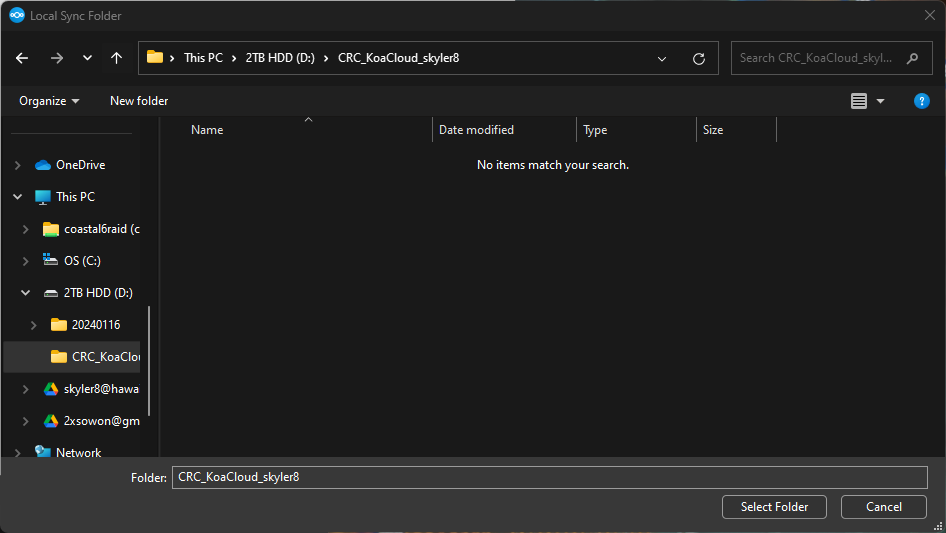Click the navigation pane vertical scrollbar

tap(148, 361)
